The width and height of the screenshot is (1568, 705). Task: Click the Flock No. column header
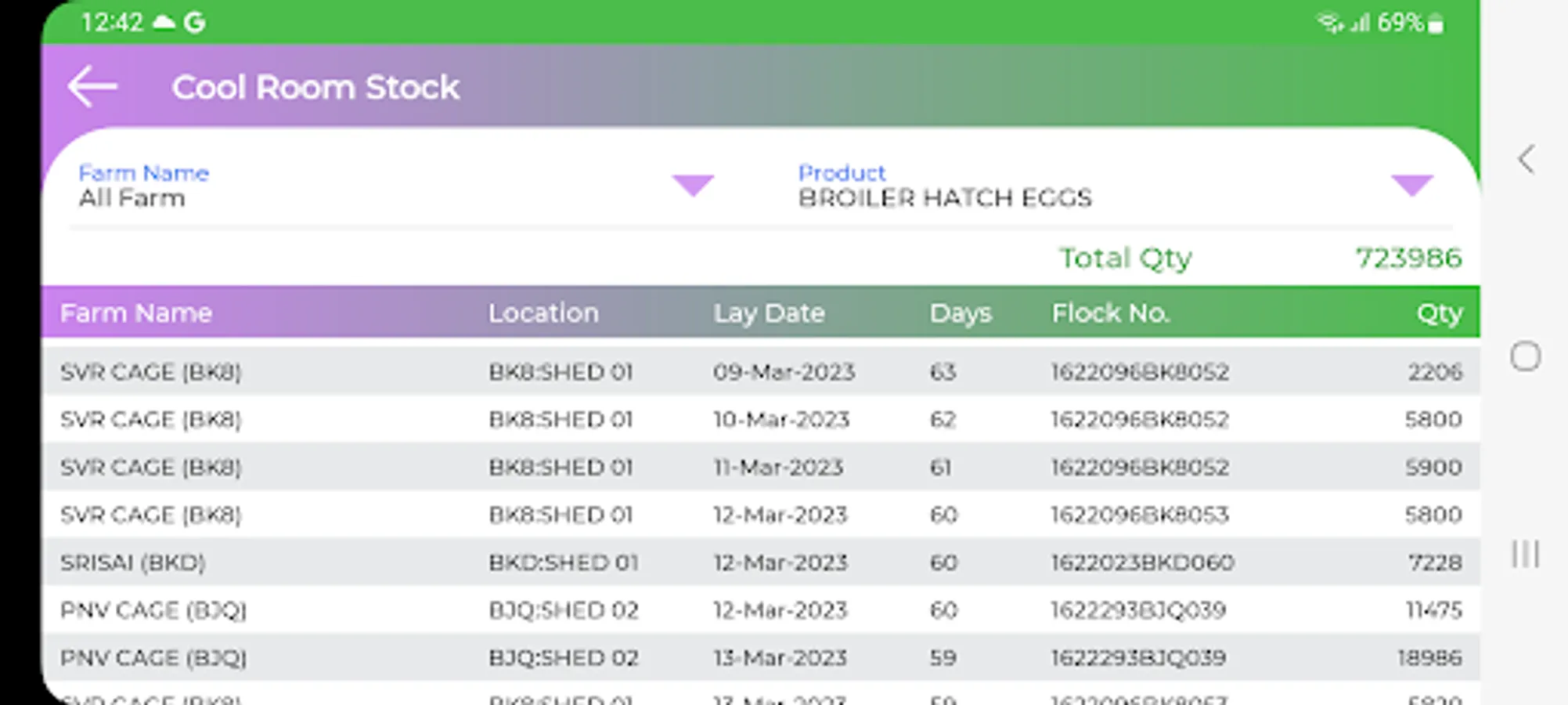coord(1110,313)
